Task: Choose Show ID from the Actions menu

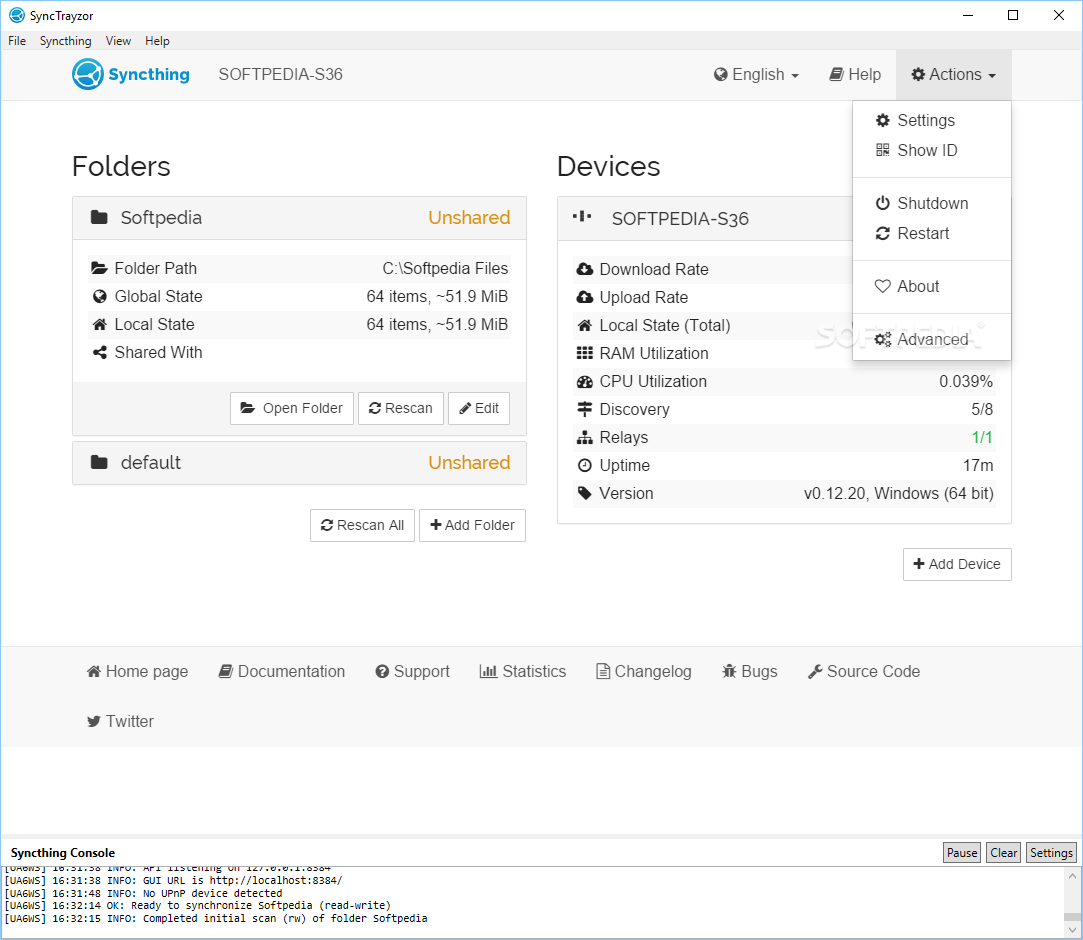Action: coord(932,150)
